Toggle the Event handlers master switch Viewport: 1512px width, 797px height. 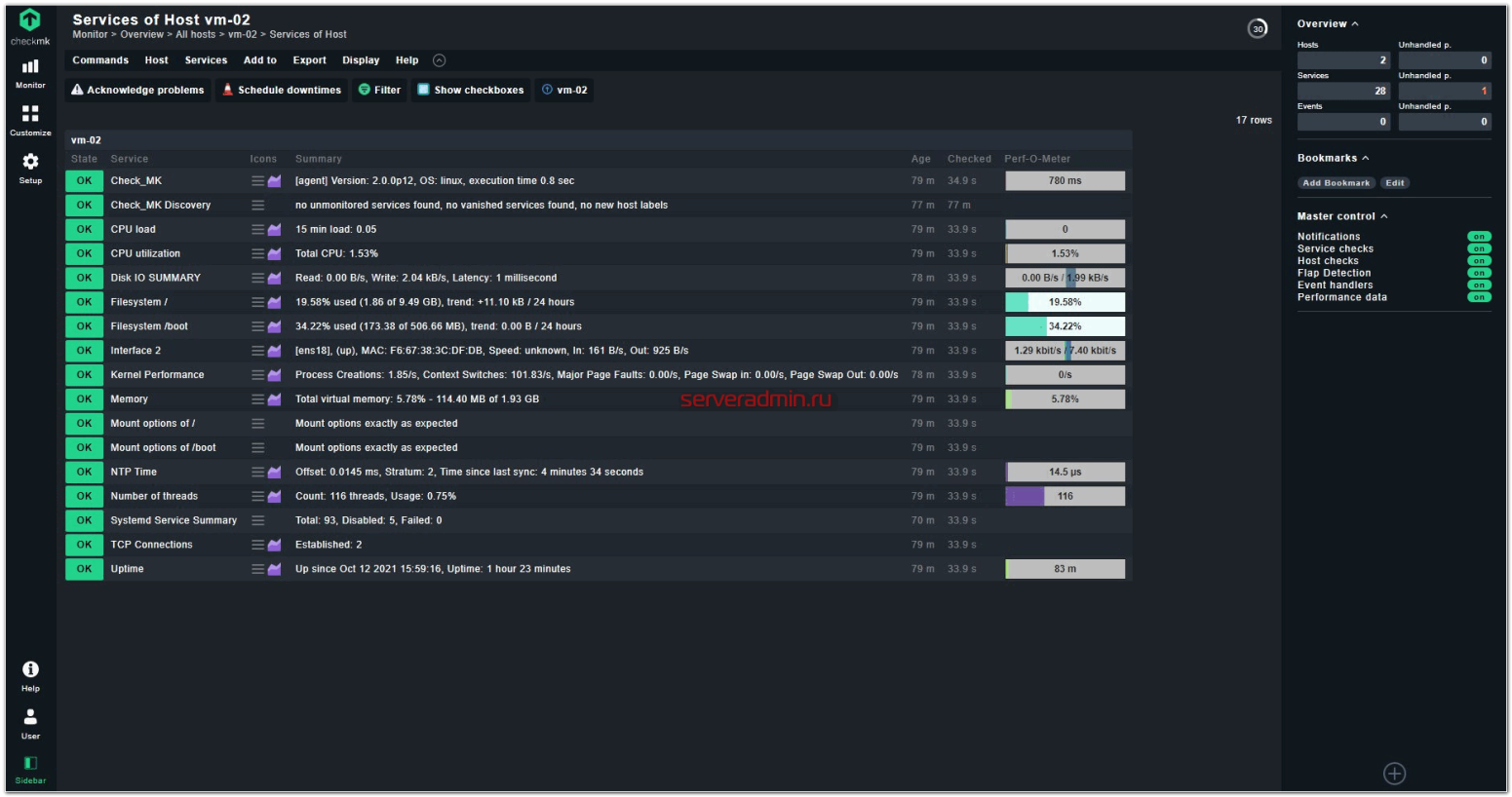(1479, 285)
